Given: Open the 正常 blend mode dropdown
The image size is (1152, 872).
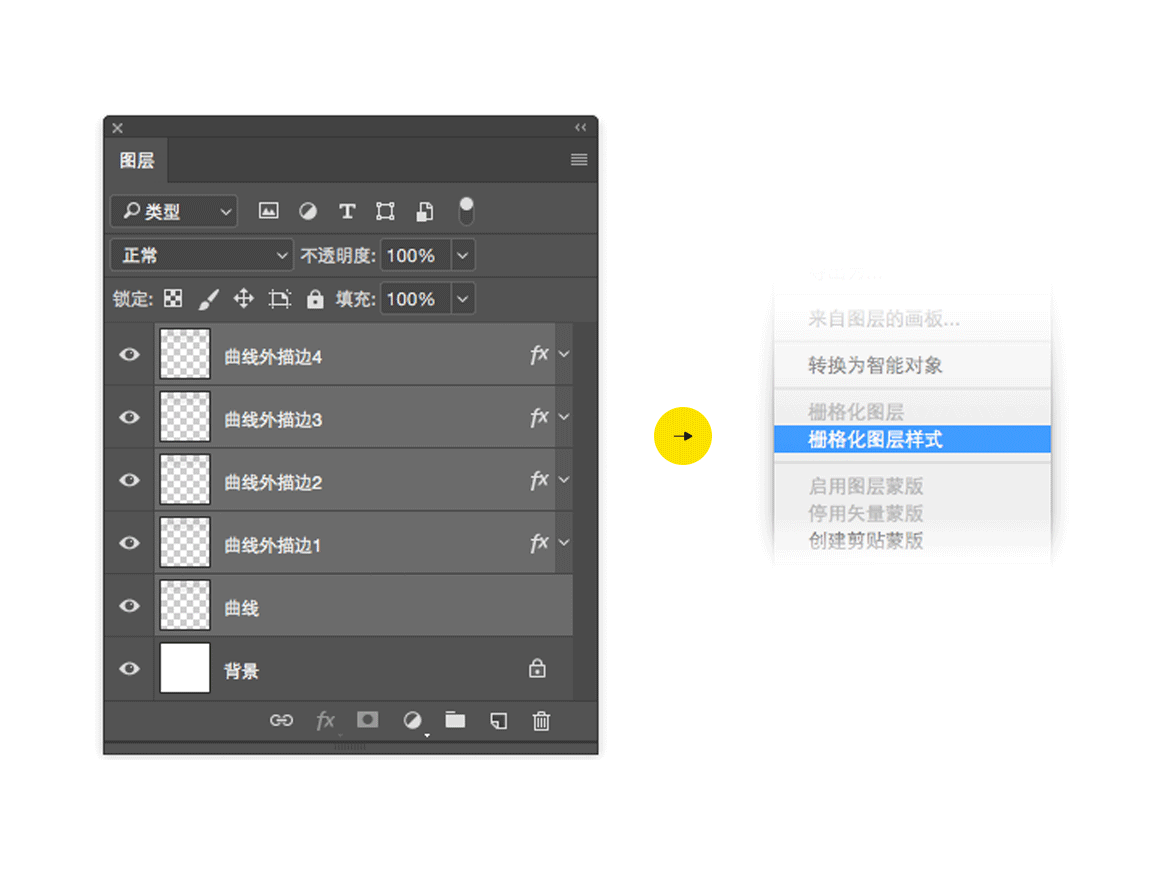Looking at the screenshot, I should [202, 255].
